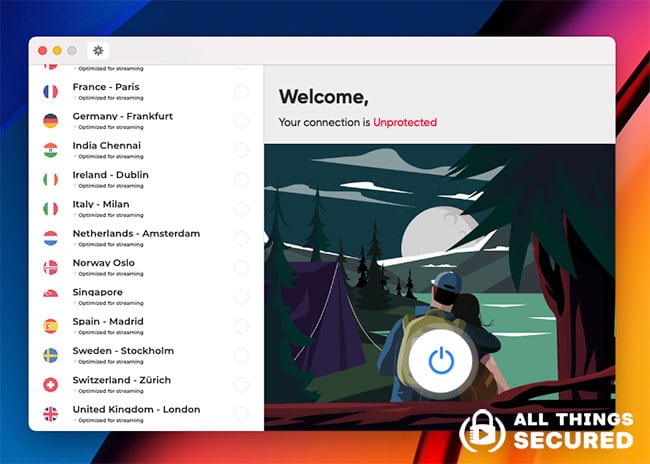Click the Welcome heading
The image size is (650, 464).
click(323, 97)
